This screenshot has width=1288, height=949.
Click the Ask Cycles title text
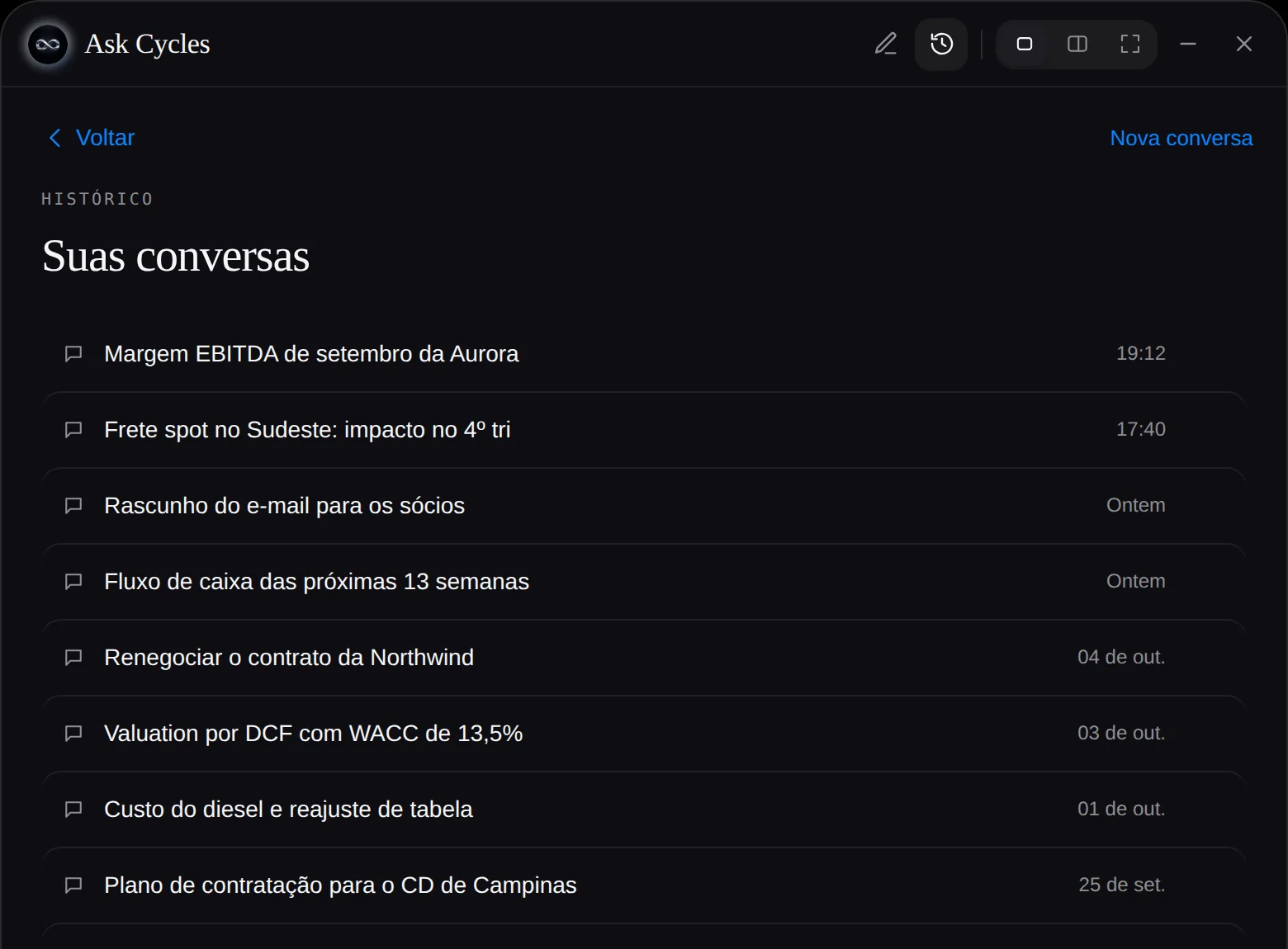(x=148, y=44)
